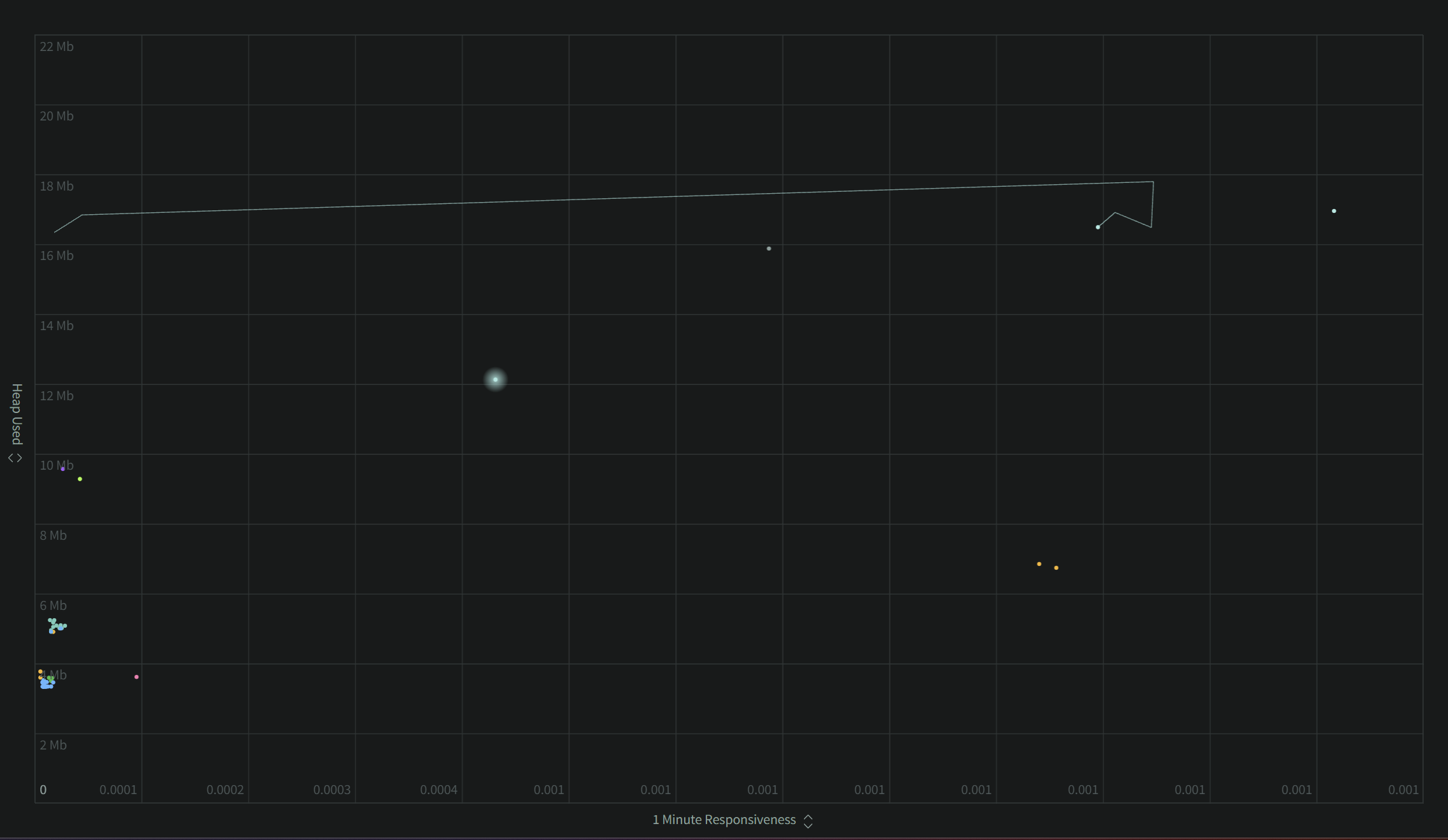Select the left orange data point near 7 Mb
This screenshot has width=1448, height=840.
1039,564
